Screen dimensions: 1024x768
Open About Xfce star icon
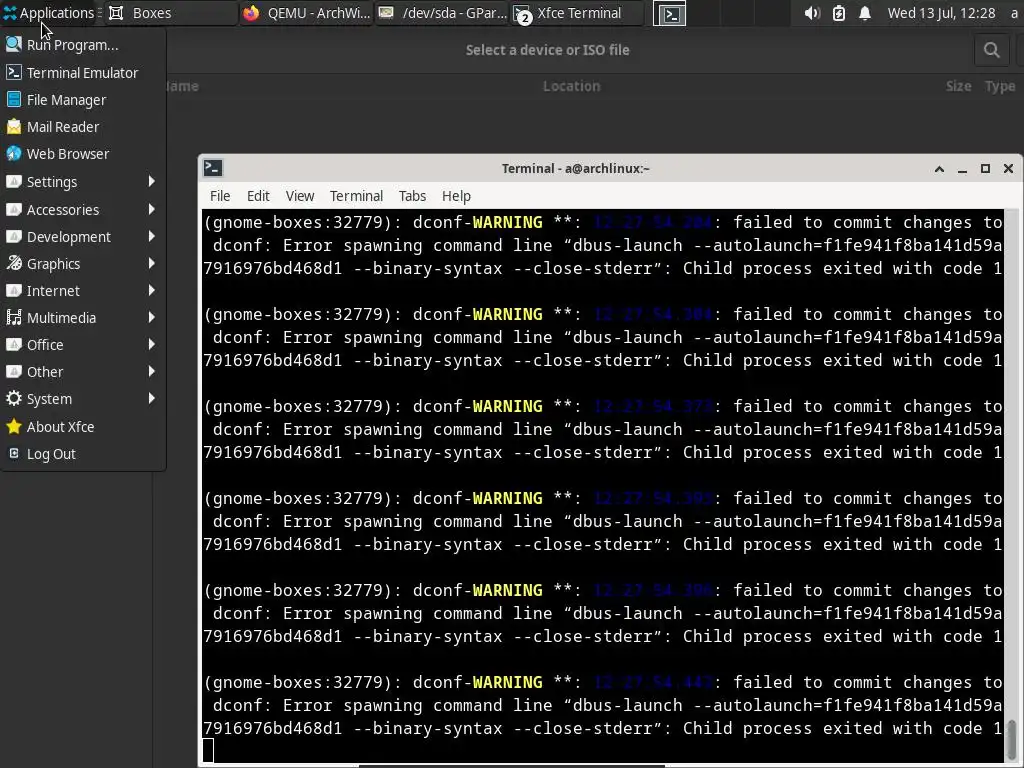click(x=13, y=426)
